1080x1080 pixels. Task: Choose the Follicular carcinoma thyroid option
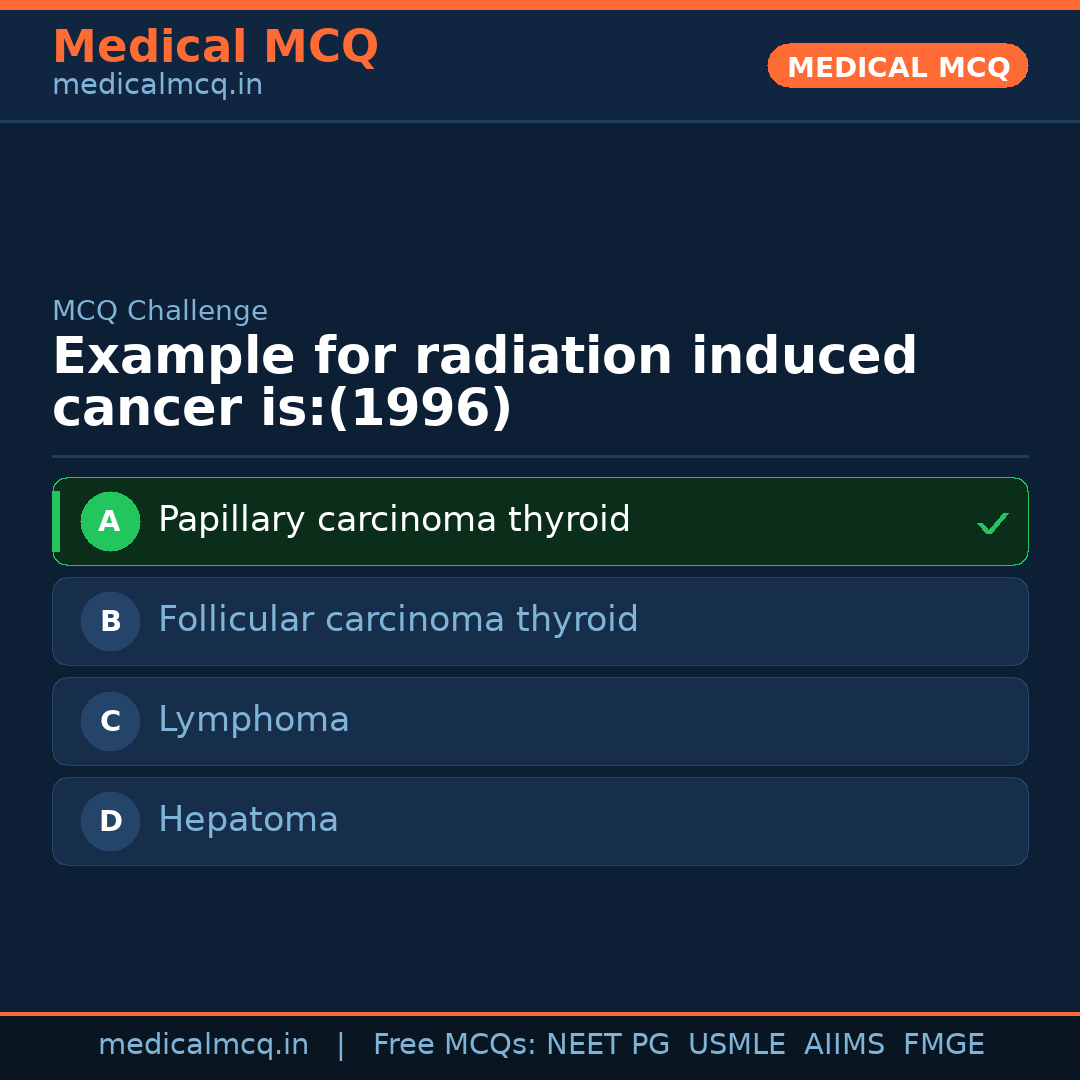[x=398, y=621]
